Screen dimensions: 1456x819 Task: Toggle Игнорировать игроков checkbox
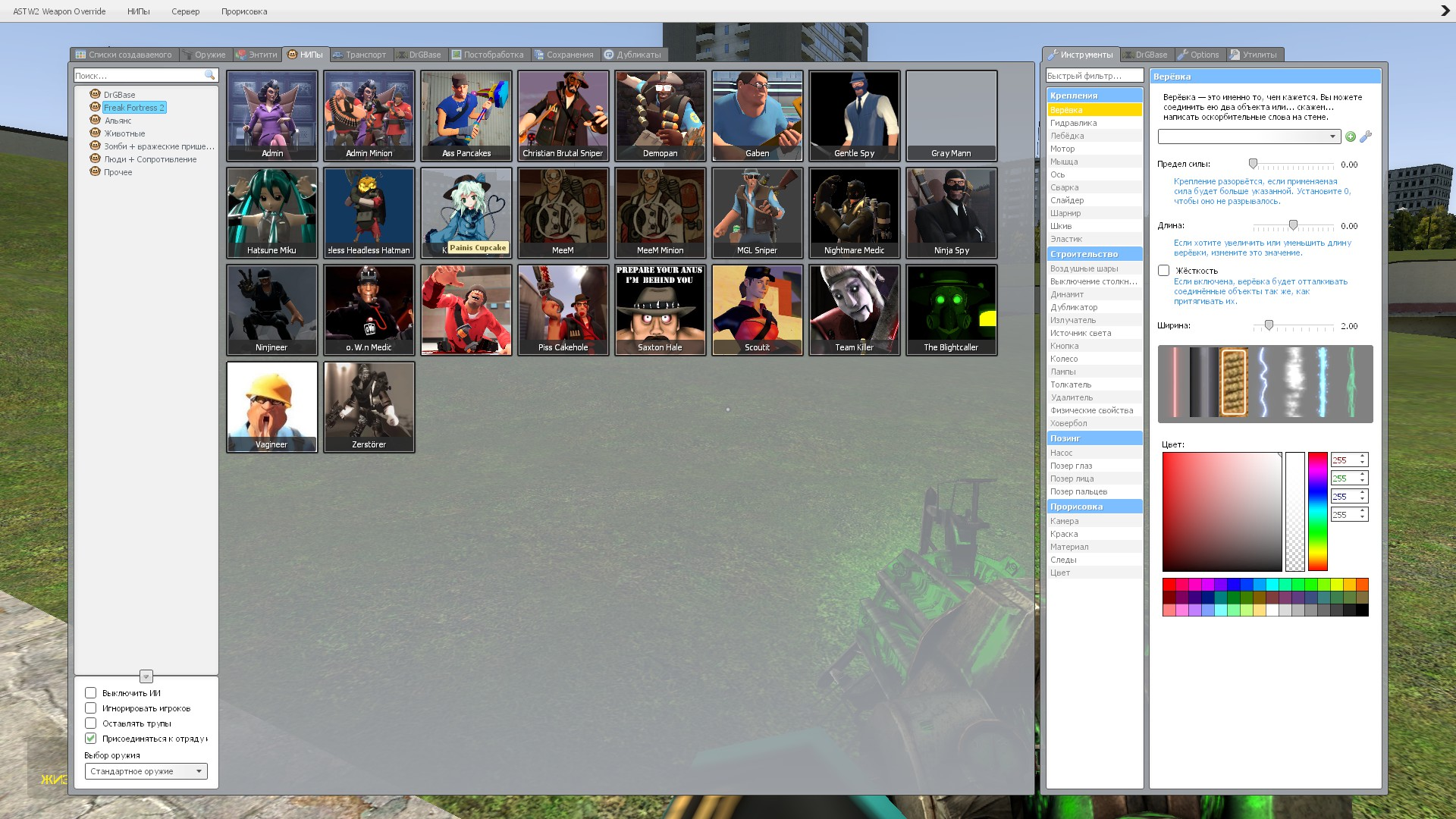[91, 708]
